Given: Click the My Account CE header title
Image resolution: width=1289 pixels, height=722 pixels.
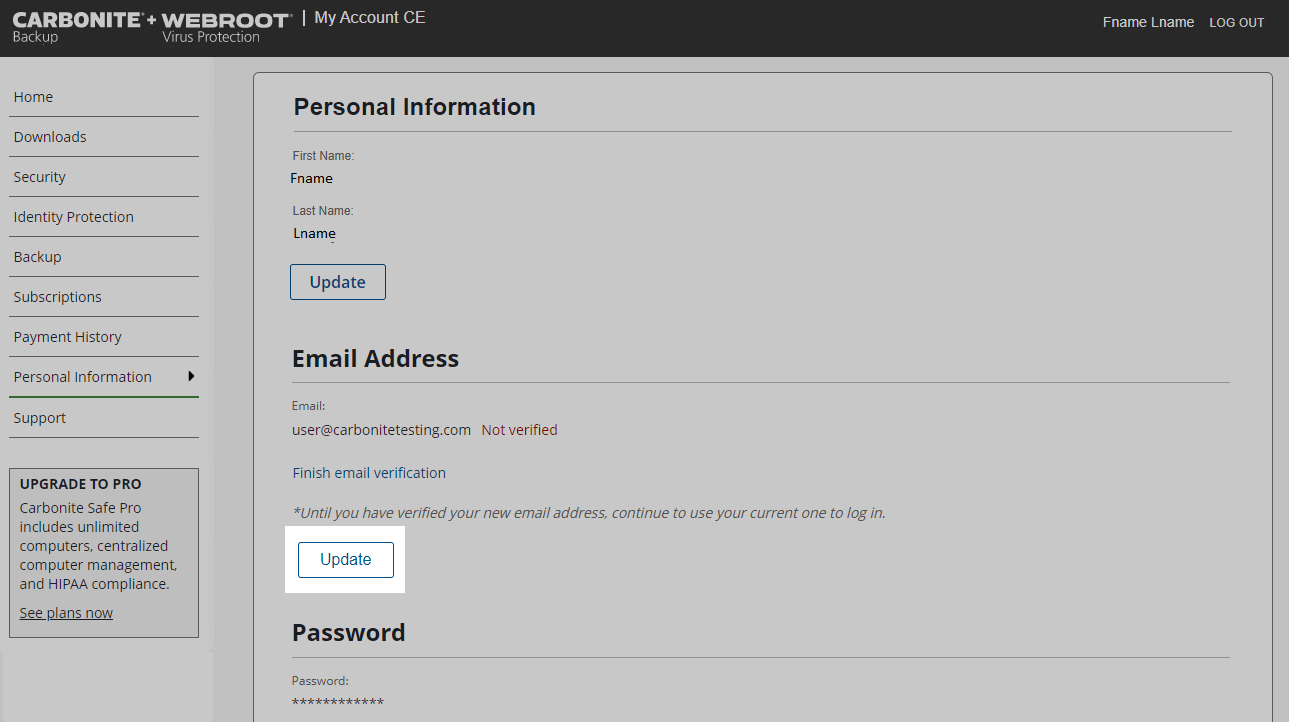Looking at the screenshot, I should point(370,18).
